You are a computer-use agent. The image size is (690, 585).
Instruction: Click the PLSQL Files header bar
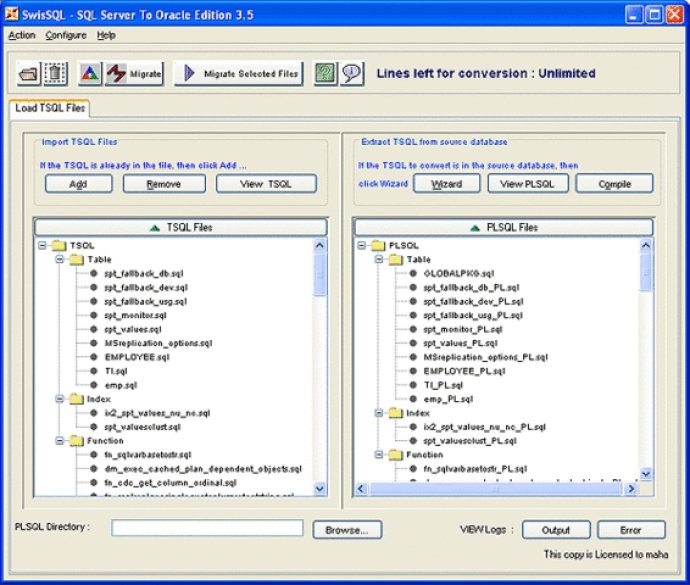pos(504,227)
